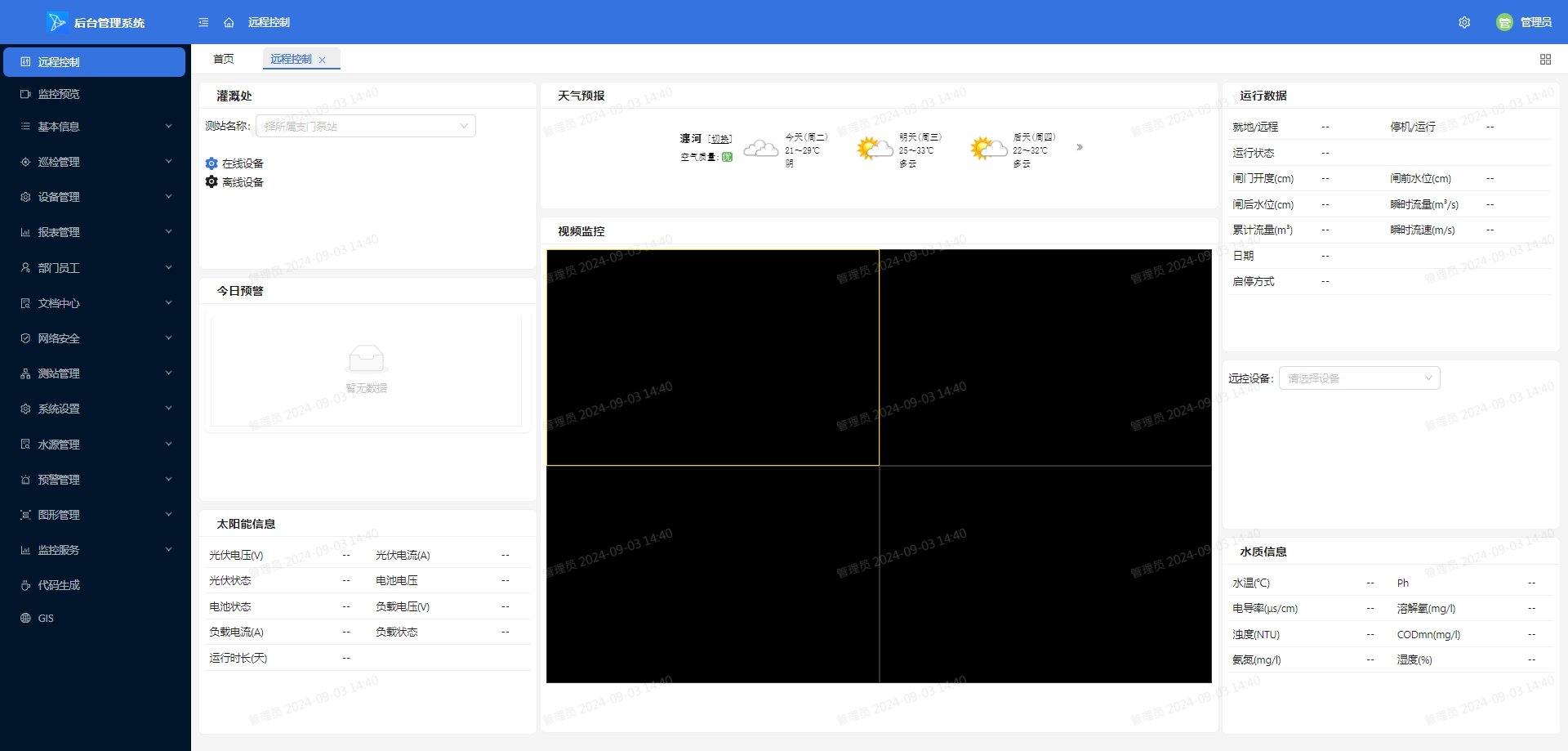1568x751 pixels.
Task: Click 网络安全 shield icon
Action: [25, 338]
